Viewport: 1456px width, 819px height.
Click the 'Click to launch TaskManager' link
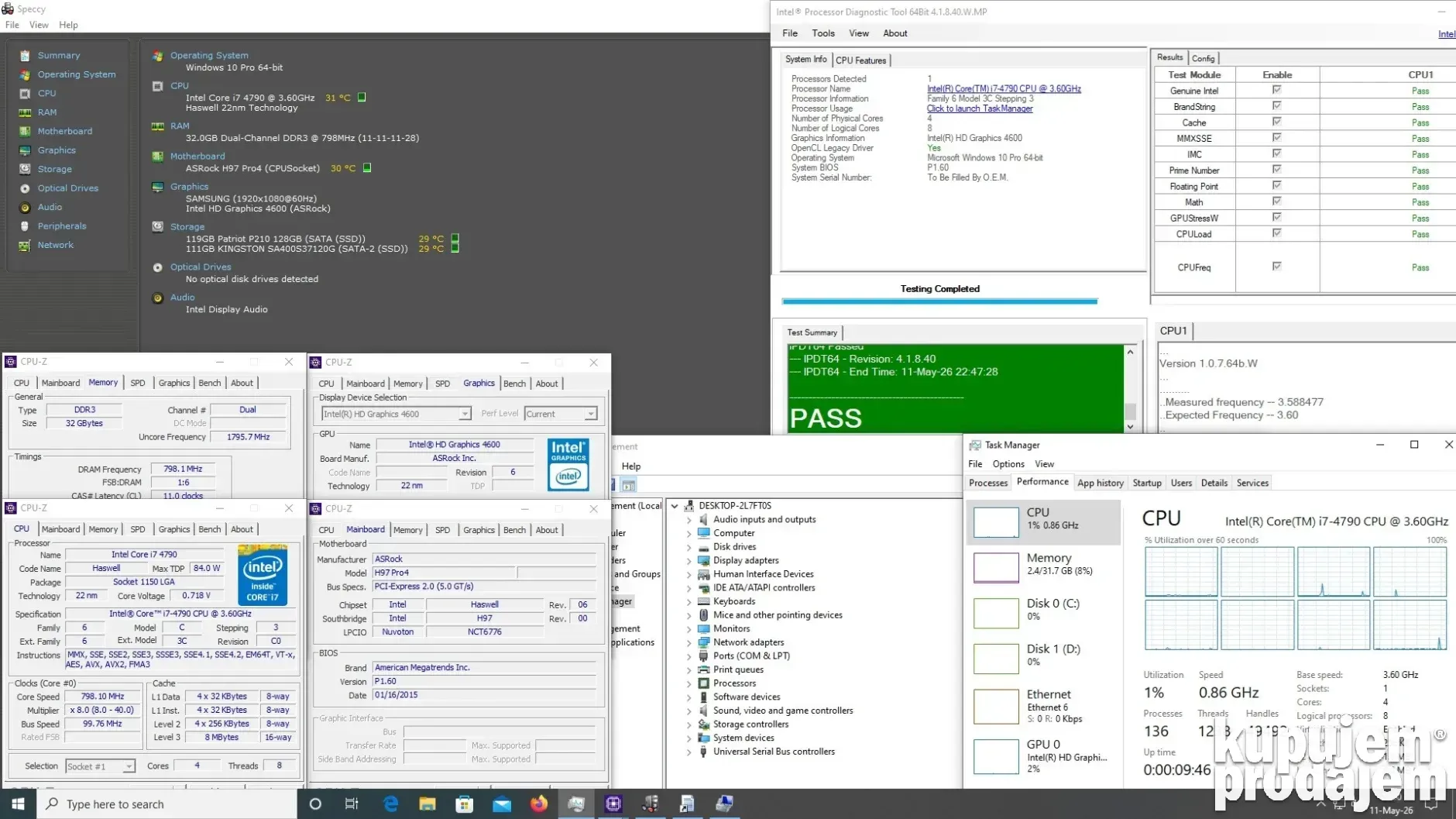(x=980, y=108)
